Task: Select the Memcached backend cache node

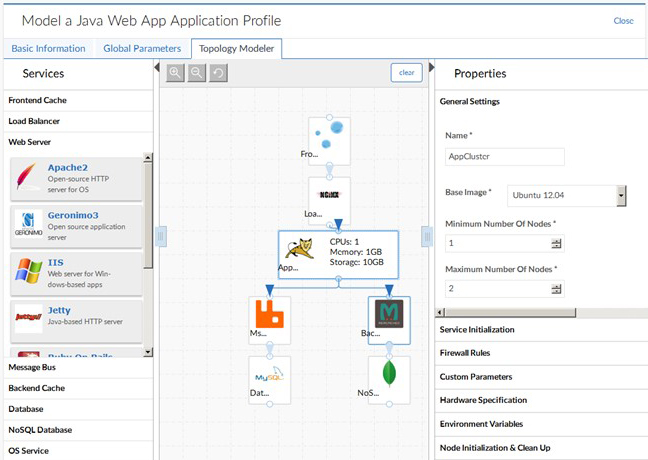Action: (x=389, y=319)
